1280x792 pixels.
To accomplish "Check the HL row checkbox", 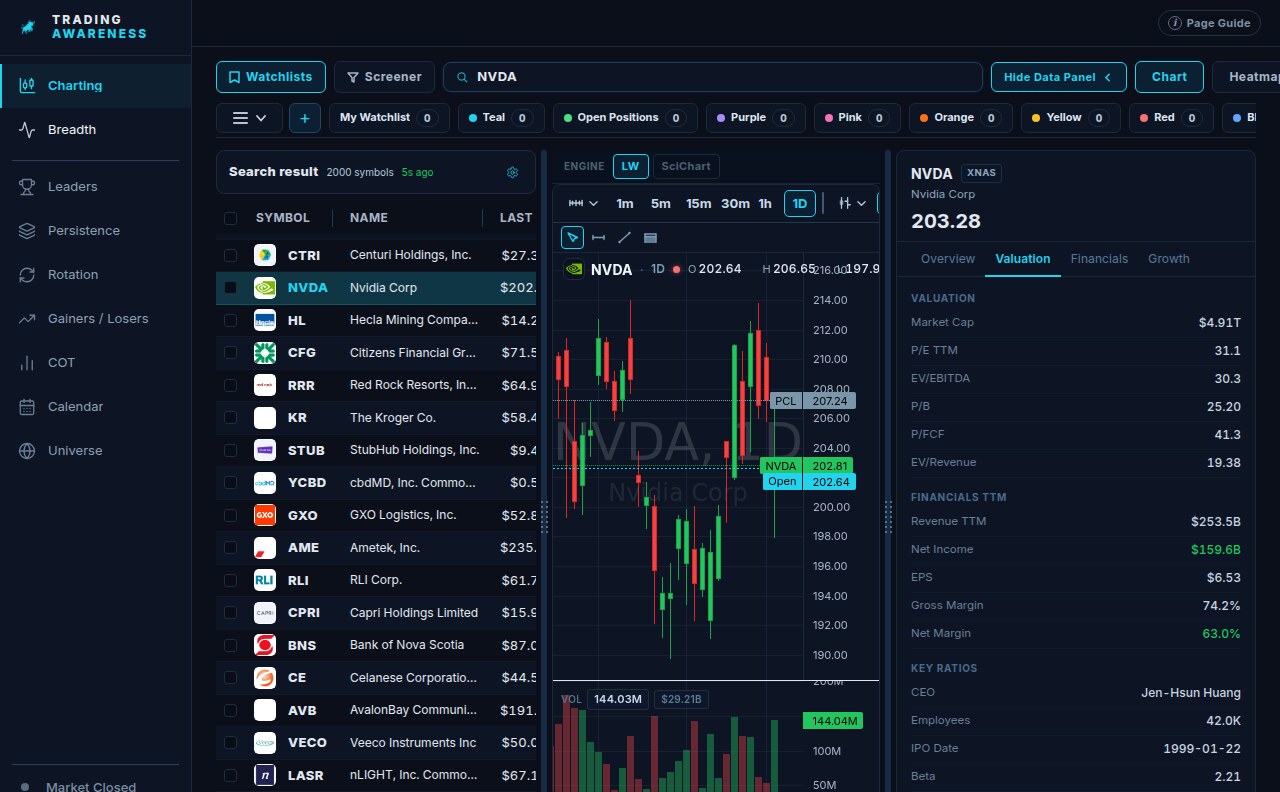I will 231,320.
